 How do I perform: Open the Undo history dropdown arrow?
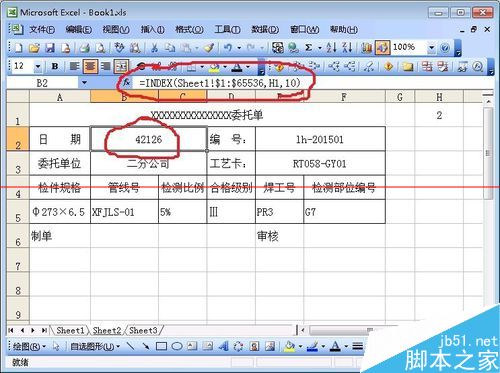point(239,48)
